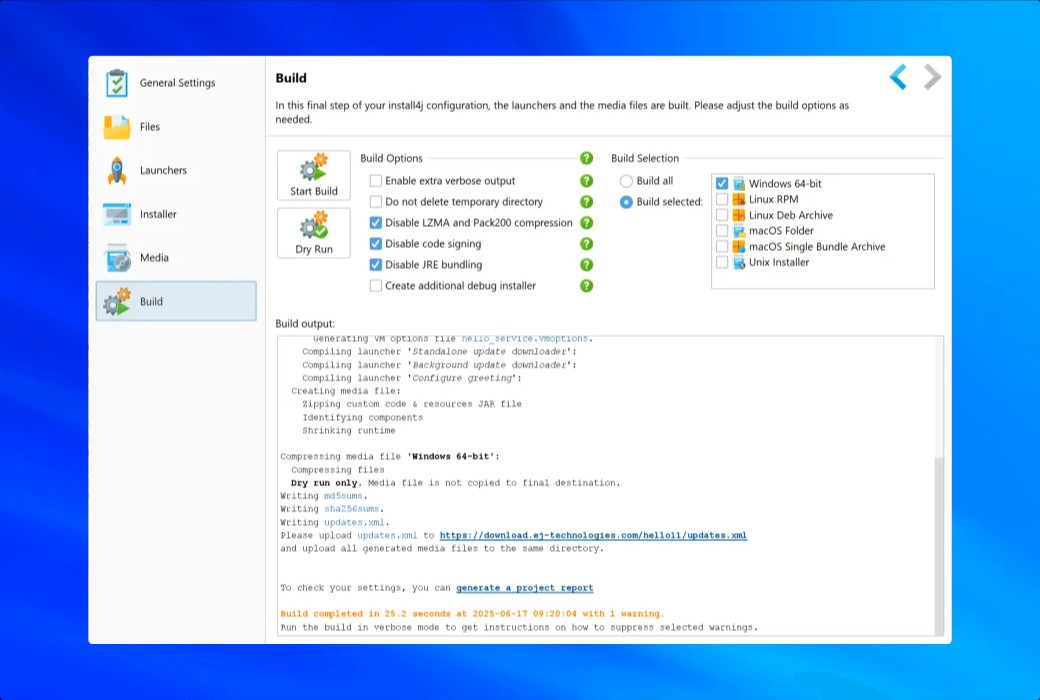Image resolution: width=1040 pixels, height=700 pixels.
Task: Select the Launchers rocket icon
Action: point(117,171)
